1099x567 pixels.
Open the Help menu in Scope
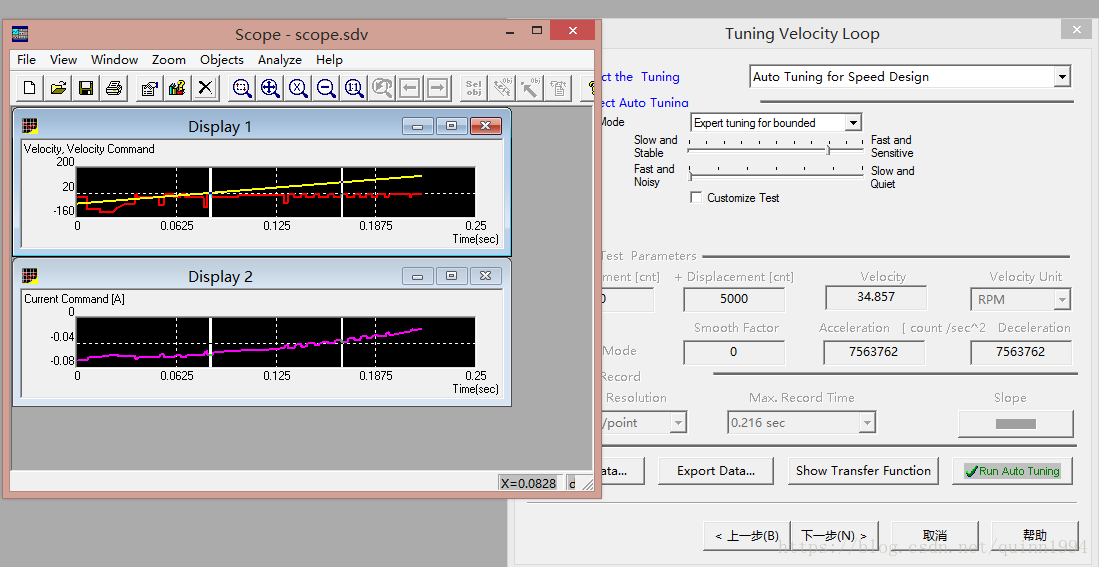(x=329, y=60)
